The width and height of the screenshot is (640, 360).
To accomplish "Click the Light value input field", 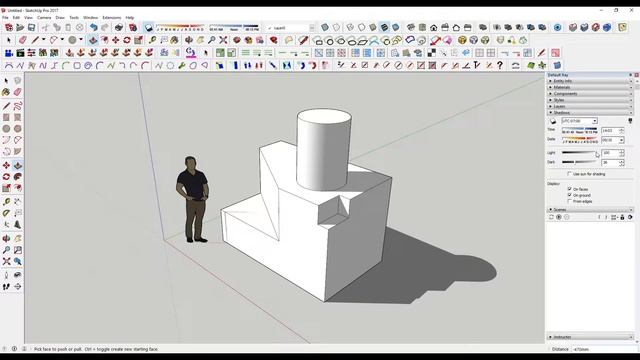I will 610,153.
